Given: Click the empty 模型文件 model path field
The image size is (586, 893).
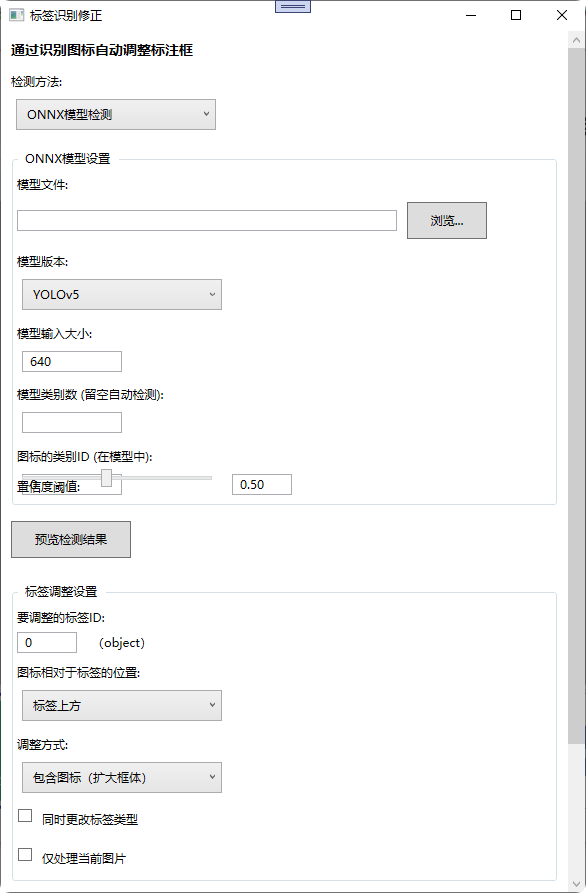Looking at the screenshot, I should 206,220.
